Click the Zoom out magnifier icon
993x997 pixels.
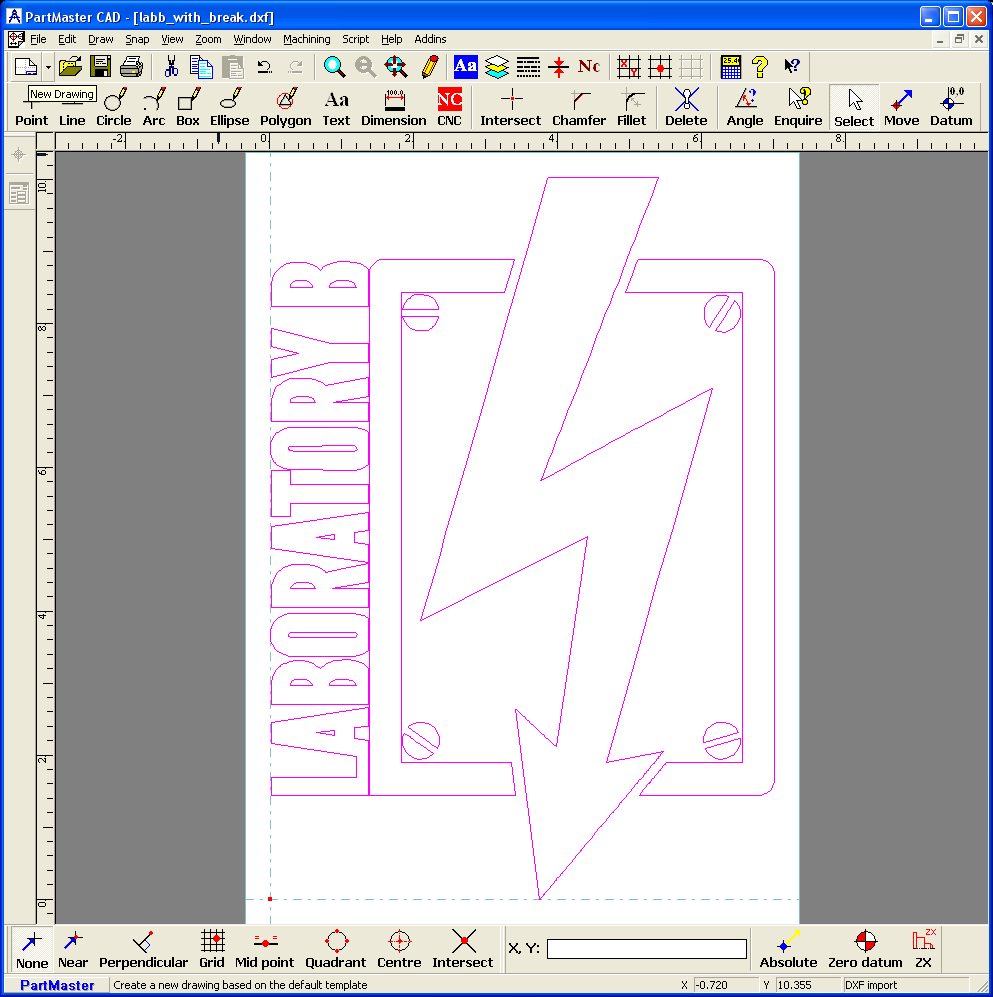click(365, 66)
